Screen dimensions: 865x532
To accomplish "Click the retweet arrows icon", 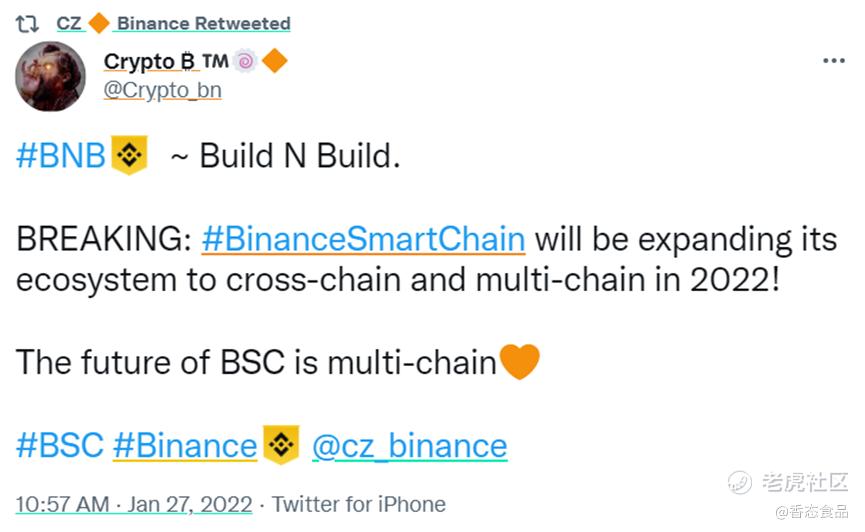I will point(26,24).
